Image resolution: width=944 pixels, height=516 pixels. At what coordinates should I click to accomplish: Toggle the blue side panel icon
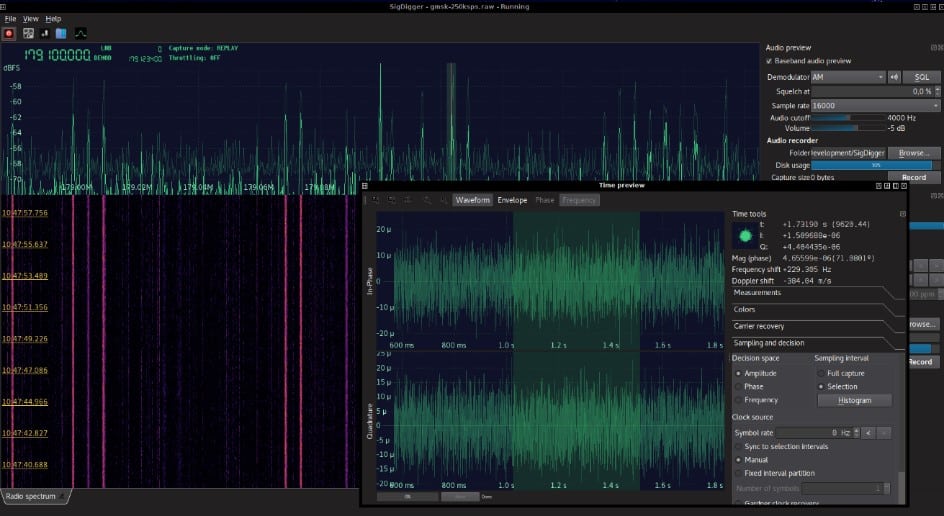[61, 34]
